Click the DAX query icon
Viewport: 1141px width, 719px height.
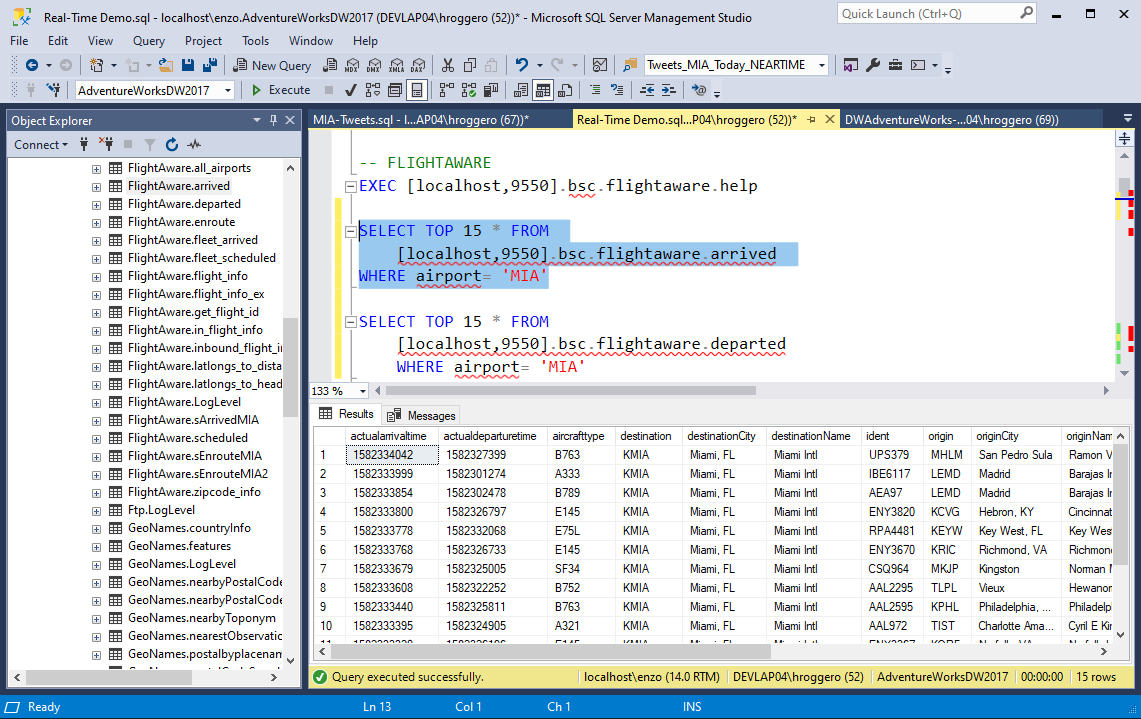[418, 65]
